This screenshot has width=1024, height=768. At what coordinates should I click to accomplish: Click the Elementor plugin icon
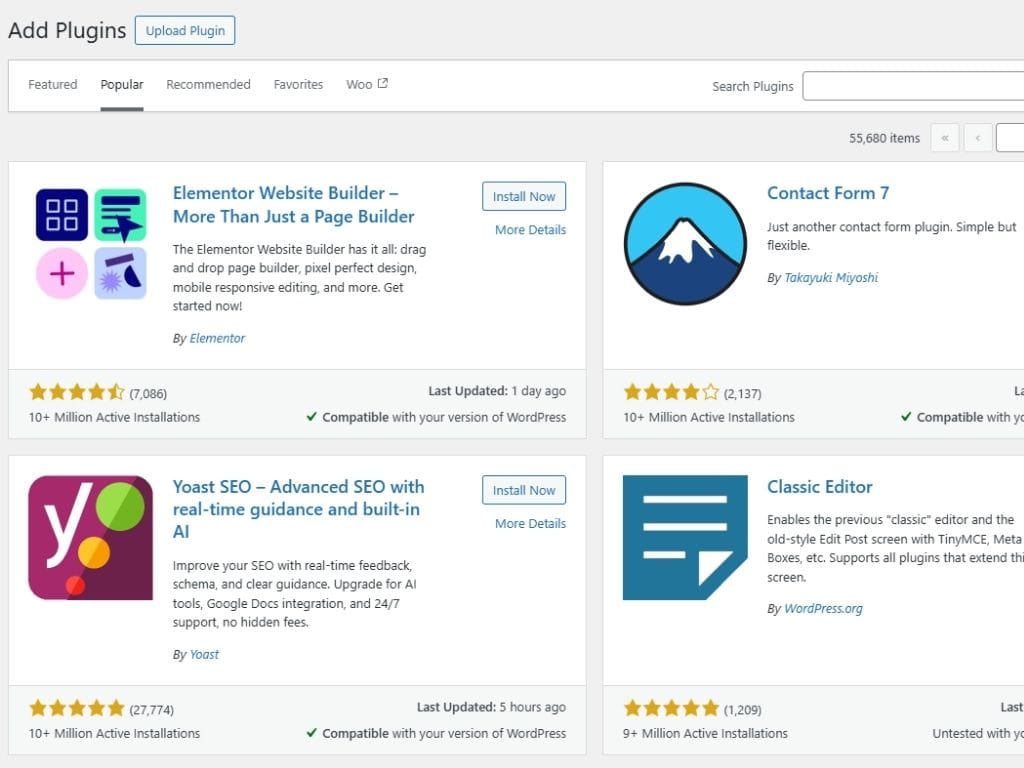[x=91, y=244]
